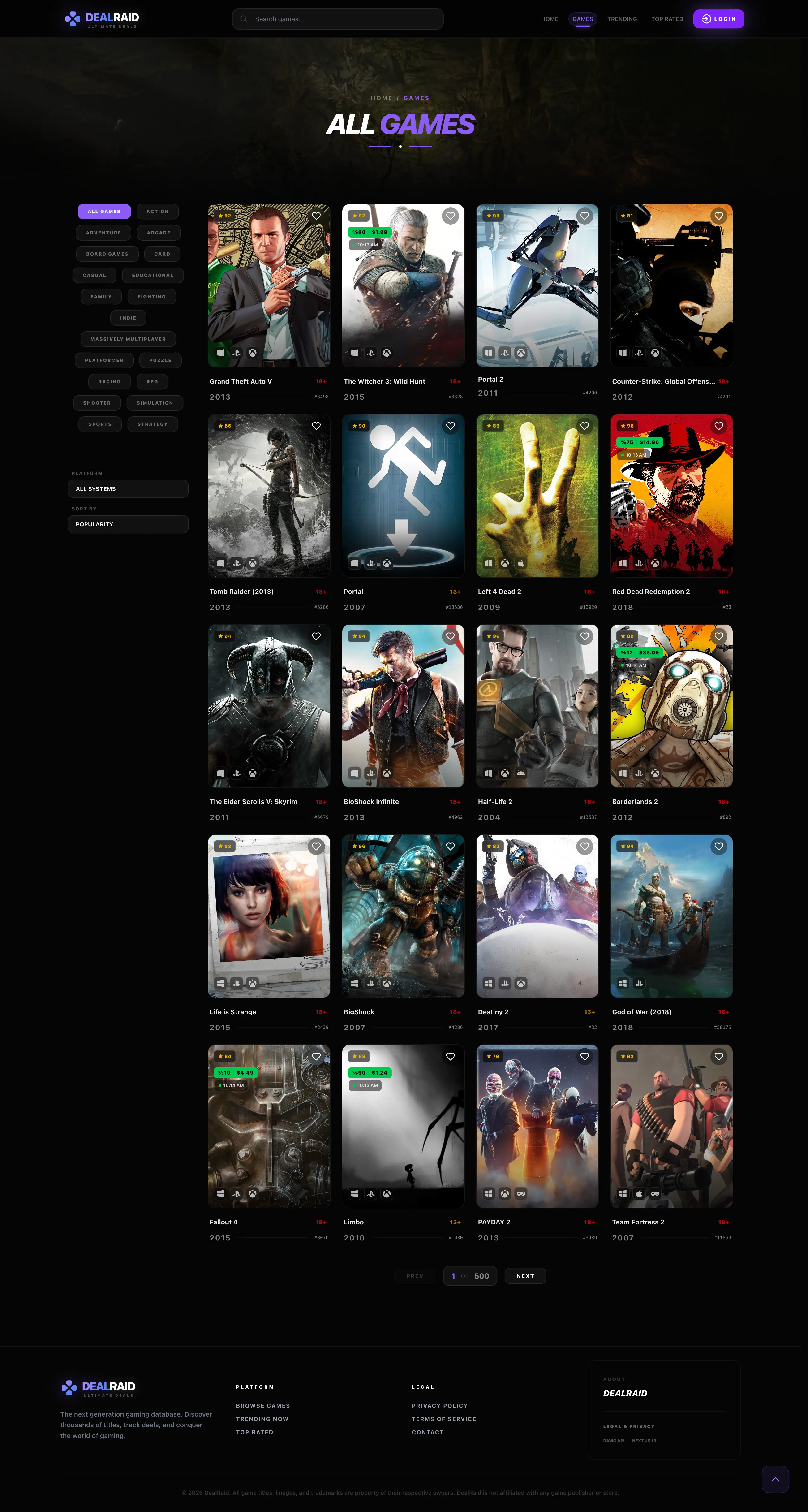Click the Login button
Viewport: 808px width, 1512px height.
pyautogui.click(x=718, y=19)
